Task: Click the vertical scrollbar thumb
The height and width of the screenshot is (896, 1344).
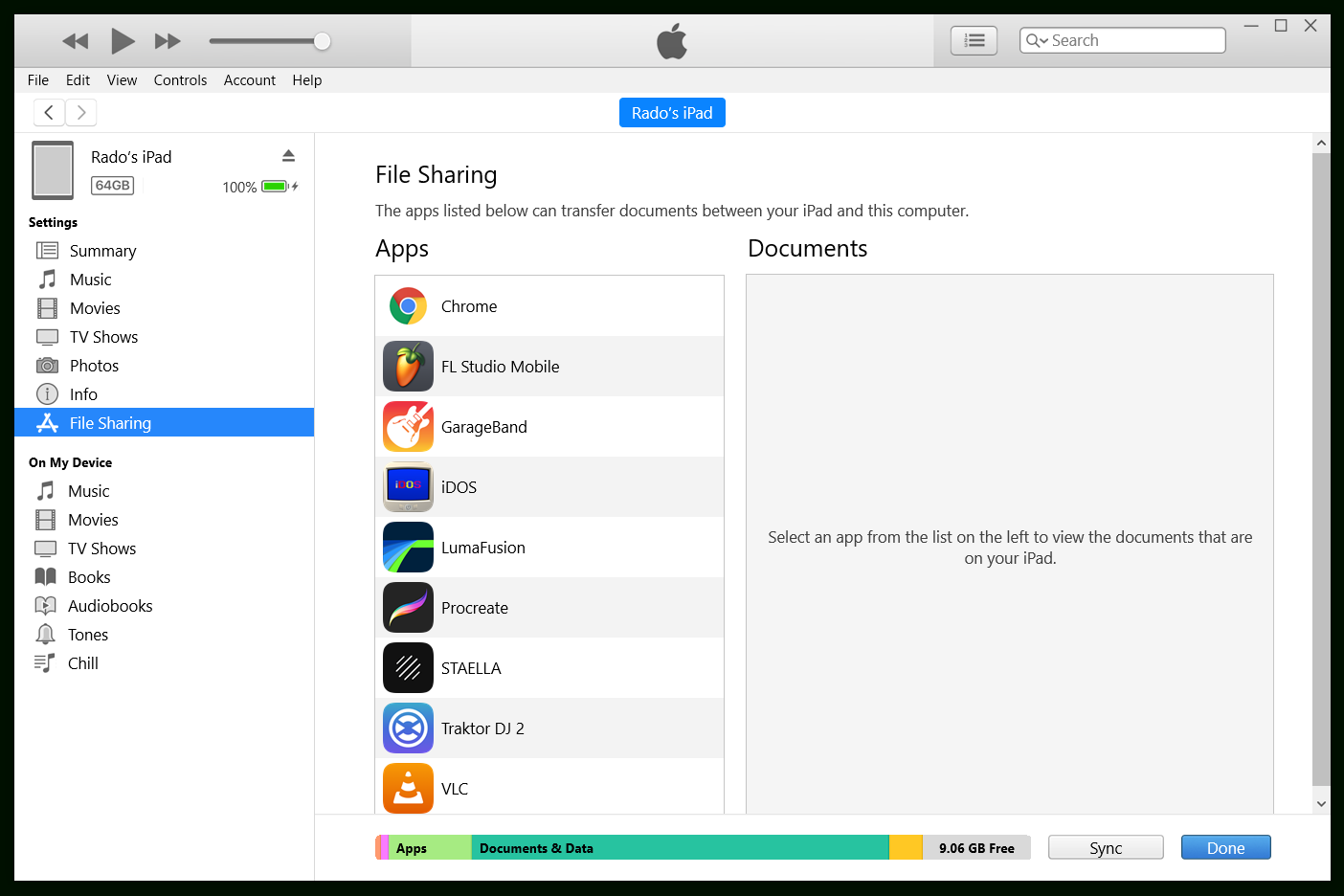Action: point(1321,469)
